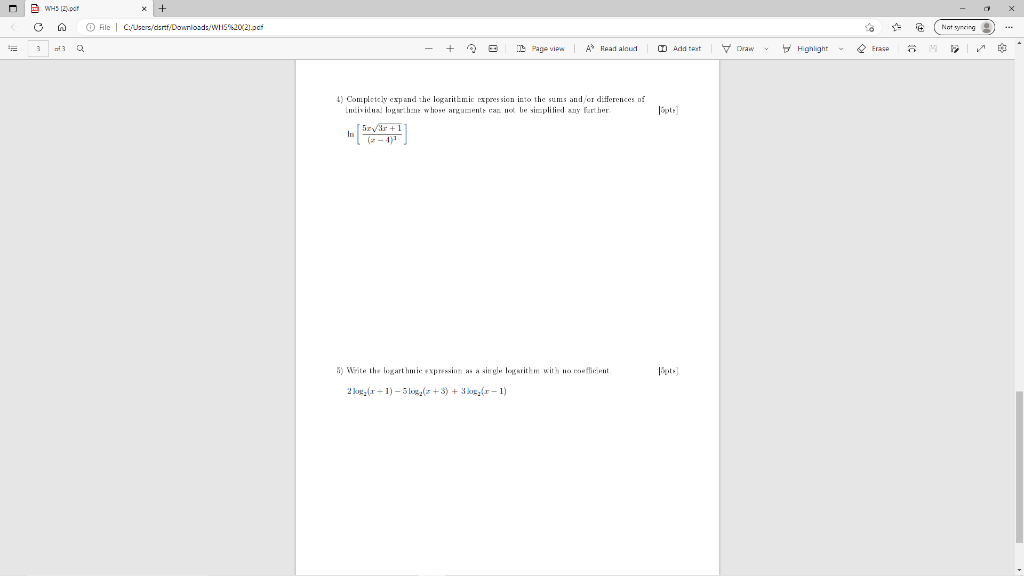The image size is (1024, 576).
Task: Open PDF viewer settings gear
Action: [1002, 48]
